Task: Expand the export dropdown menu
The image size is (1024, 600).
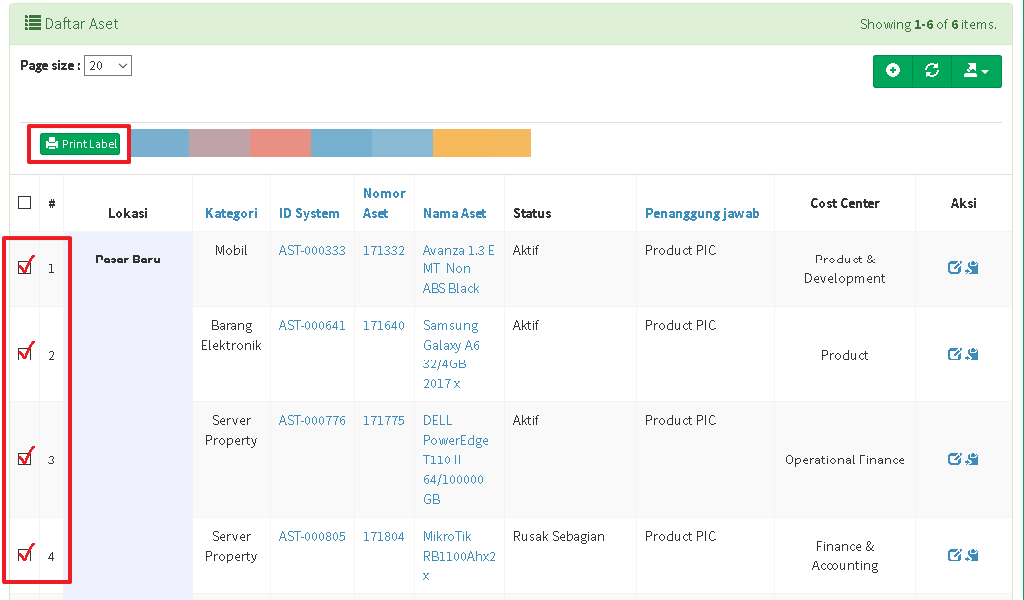Action: click(x=975, y=71)
